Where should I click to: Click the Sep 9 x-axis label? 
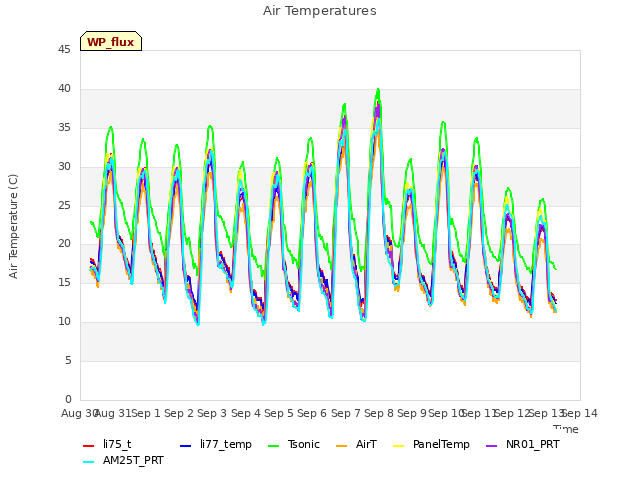[412, 413]
